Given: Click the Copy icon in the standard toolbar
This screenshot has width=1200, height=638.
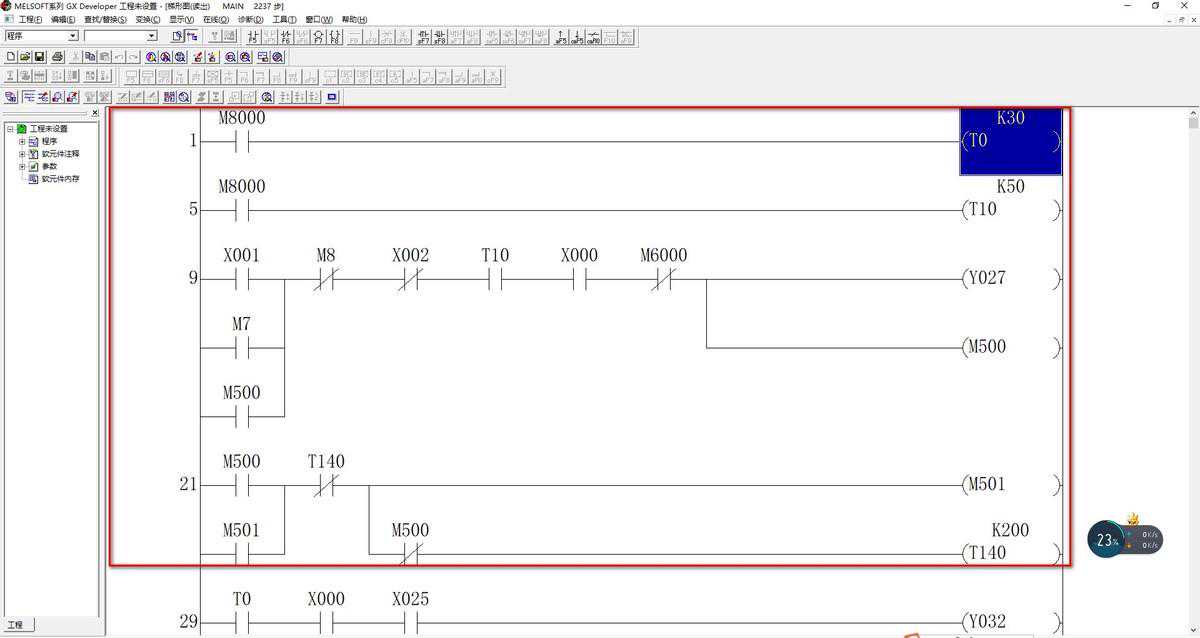Looking at the screenshot, I should tap(90, 57).
